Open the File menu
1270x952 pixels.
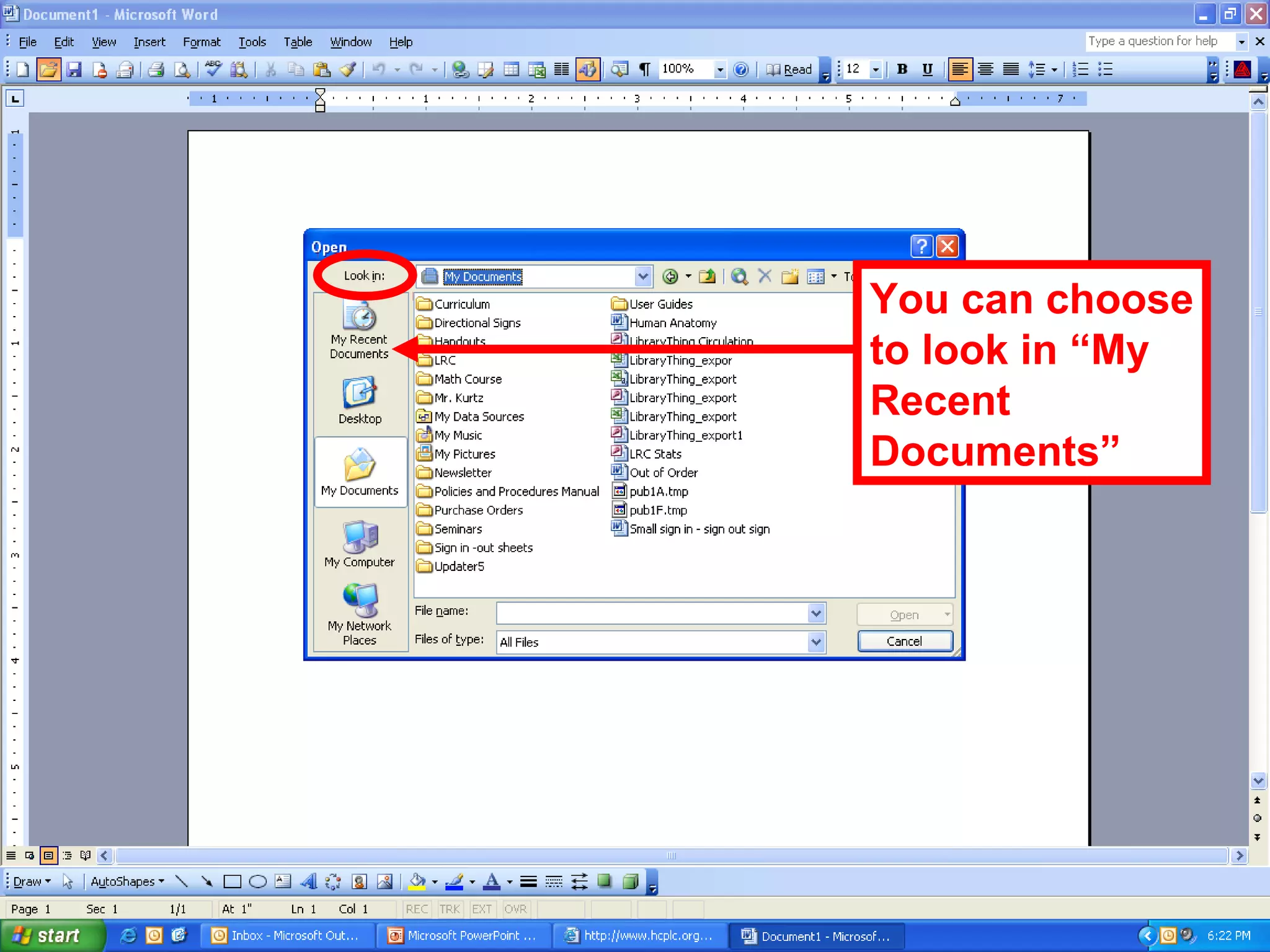tap(27, 42)
